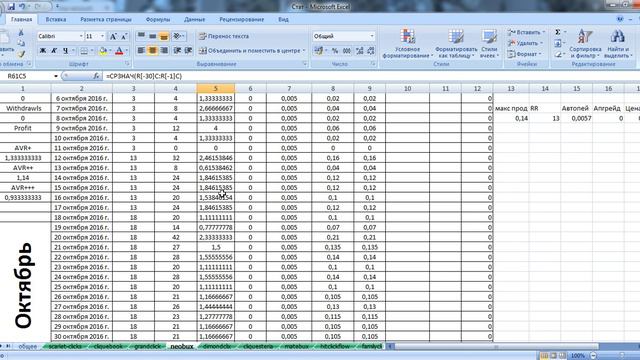The image size is (640, 360).
Task: Open the text orientation tool
Action: coord(178,36)
